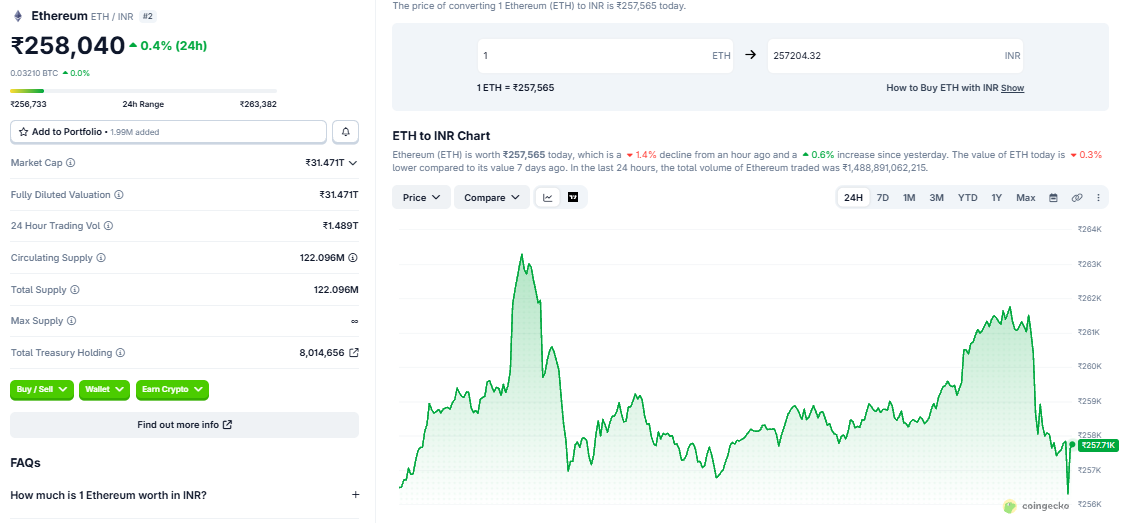Image resolution: width=1138 pixels, height=523 pixels.
Task: Click the Ethereum logo icon
Action: [x=19, y=15]
